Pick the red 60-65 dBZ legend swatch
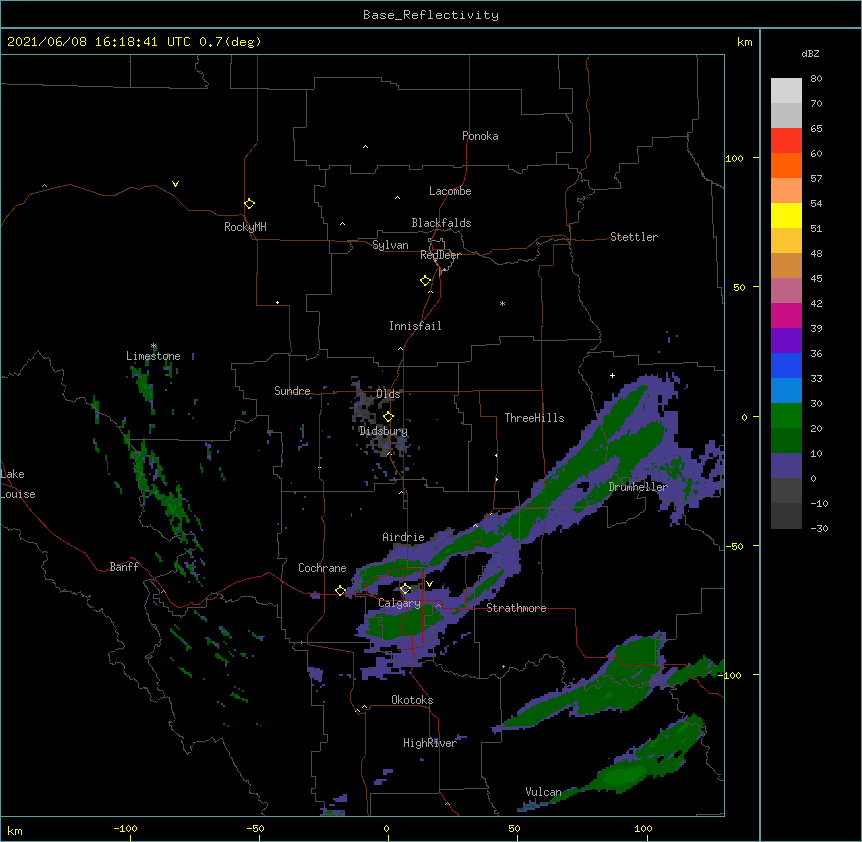The width and height of the screenshot is (862, 842). (786, 140)
